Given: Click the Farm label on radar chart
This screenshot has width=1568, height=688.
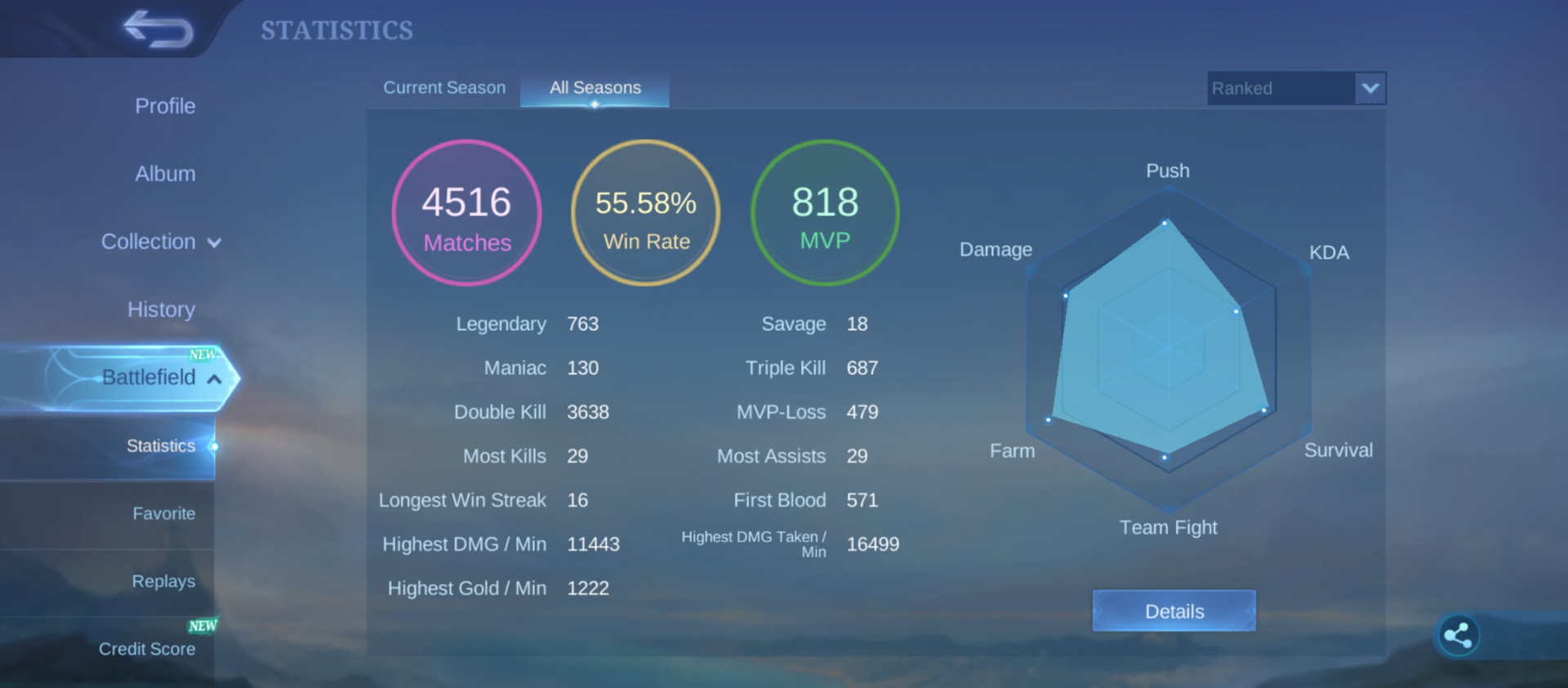Looking at the screenshot, I should click(x=1012, y=451).
